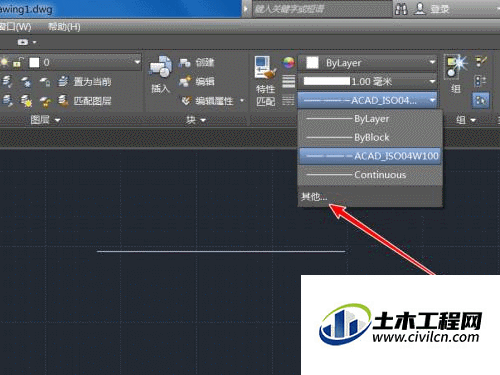500x375 pixels.
Task: Expand the Group (组) panel arrow
Action: pos(473,120)
